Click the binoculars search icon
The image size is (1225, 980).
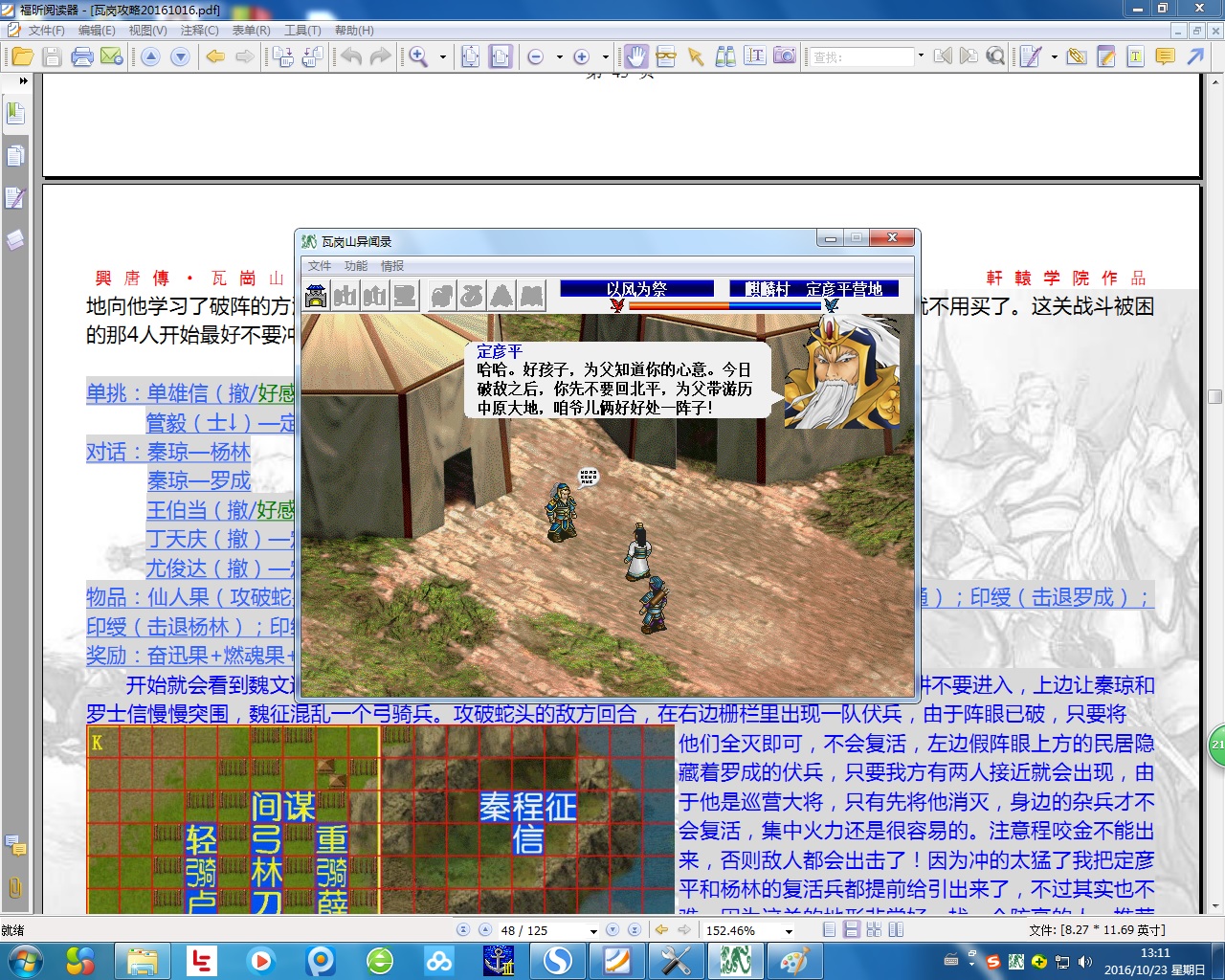(725, 56)
